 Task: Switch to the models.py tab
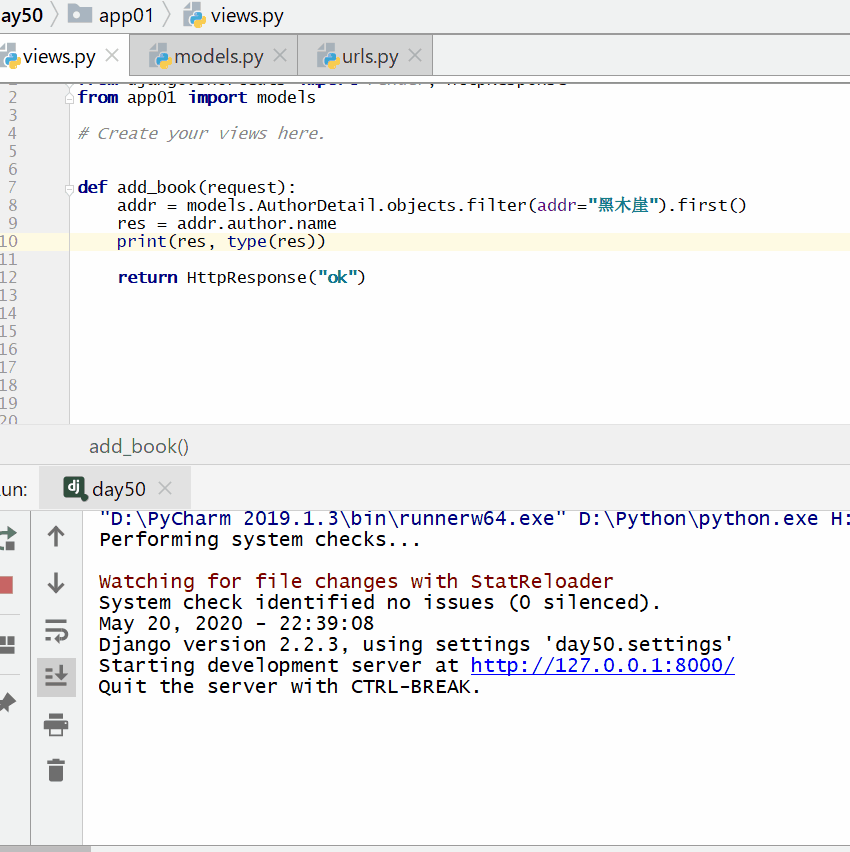[218, 57]
